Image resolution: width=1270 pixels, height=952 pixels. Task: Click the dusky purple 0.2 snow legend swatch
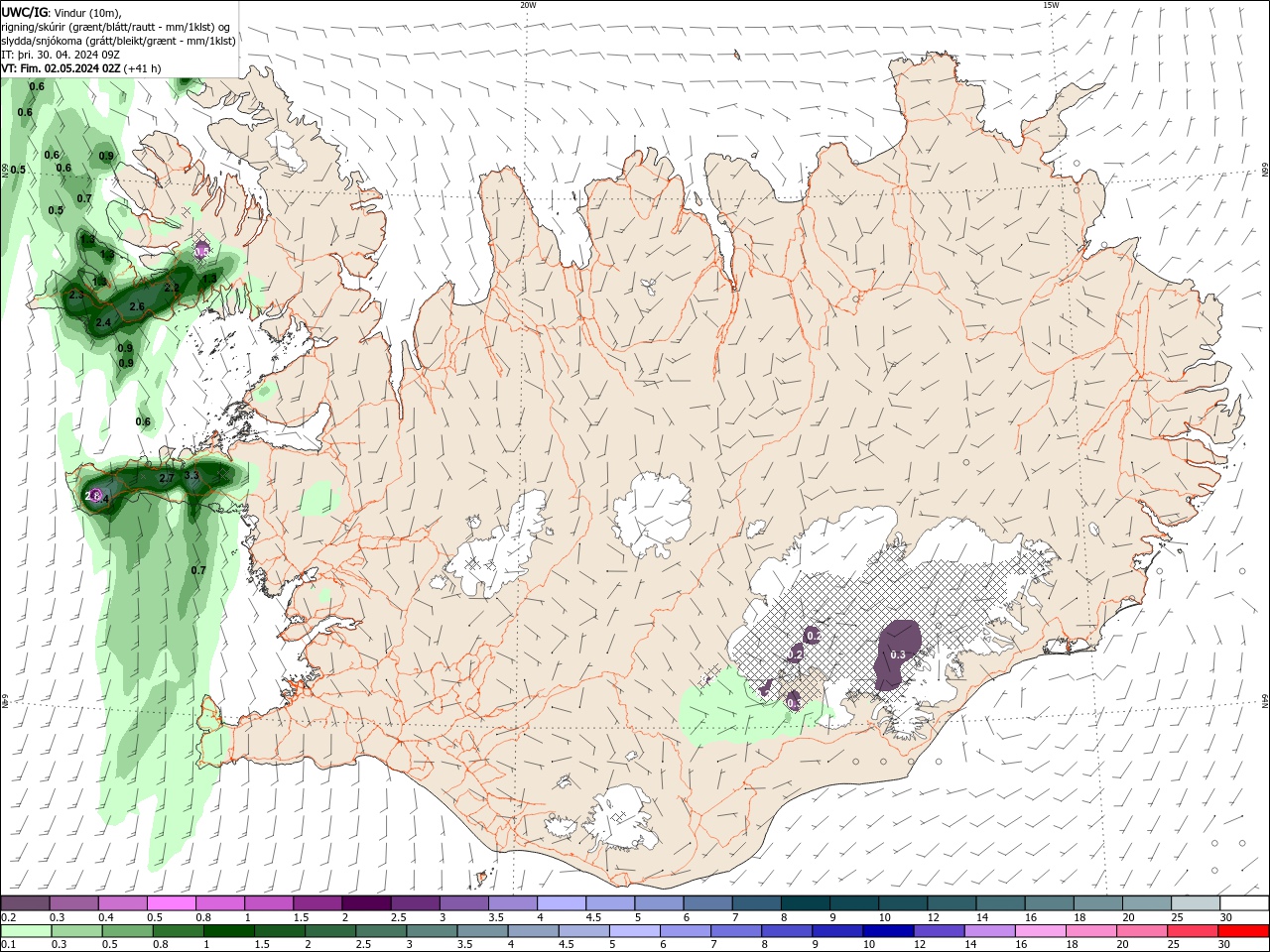[x=25, y=903]
